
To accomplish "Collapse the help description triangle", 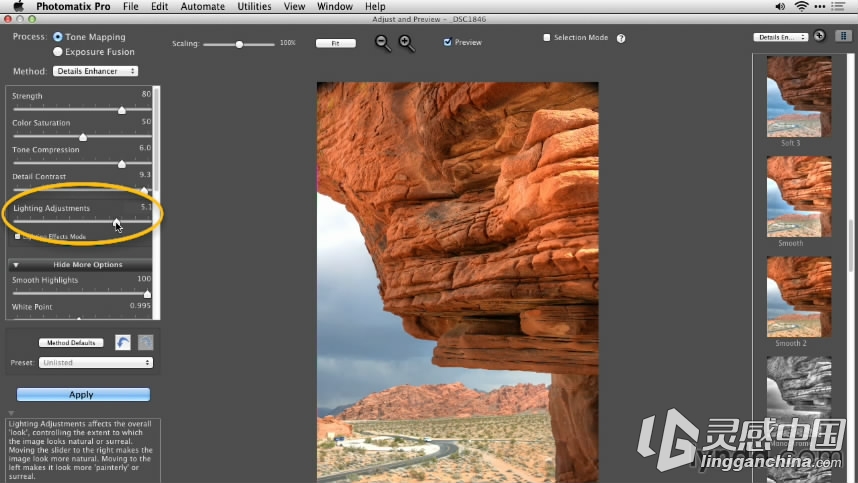I will click(11, 413).
